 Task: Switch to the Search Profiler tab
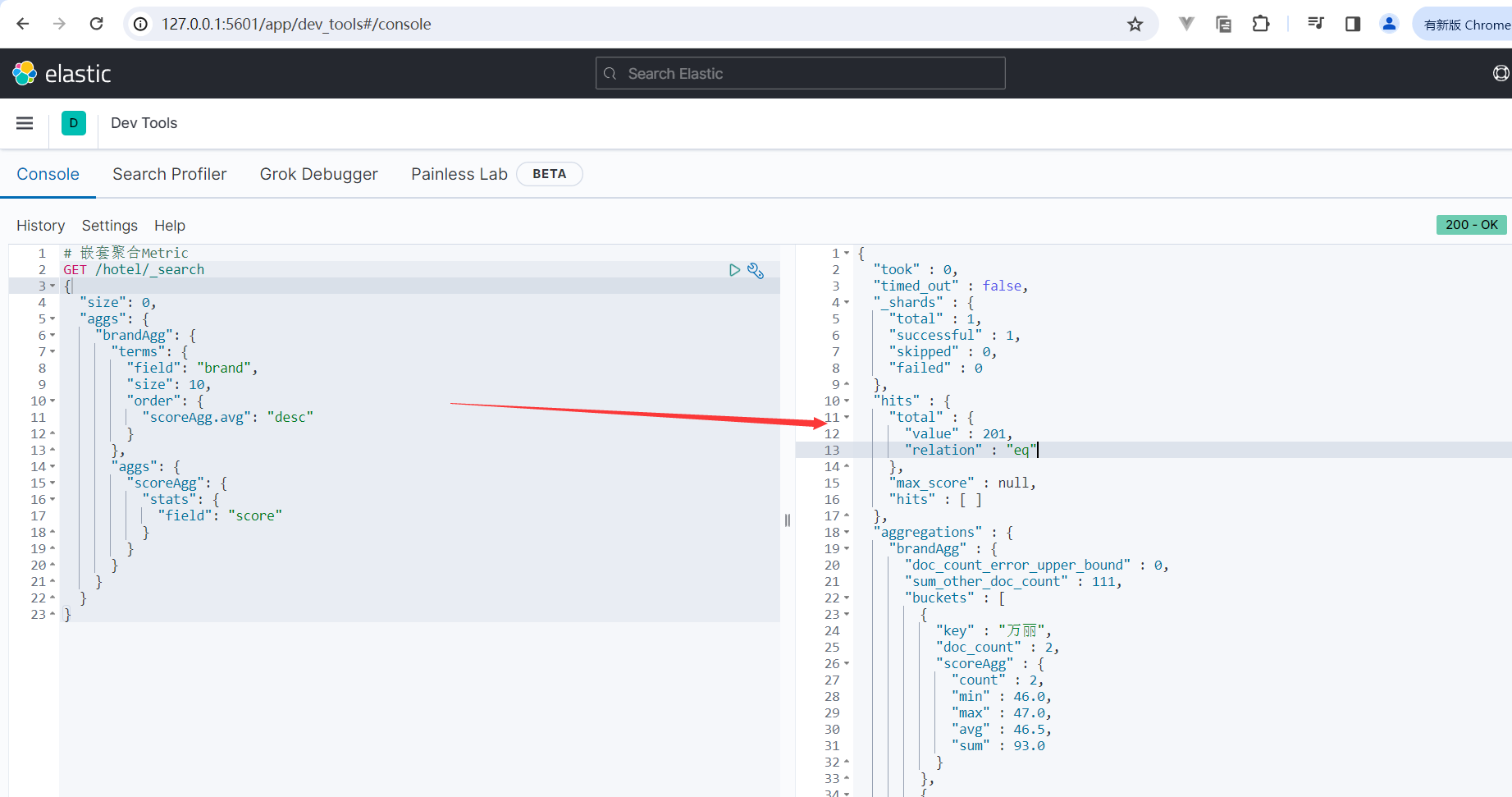pos(170,174)
